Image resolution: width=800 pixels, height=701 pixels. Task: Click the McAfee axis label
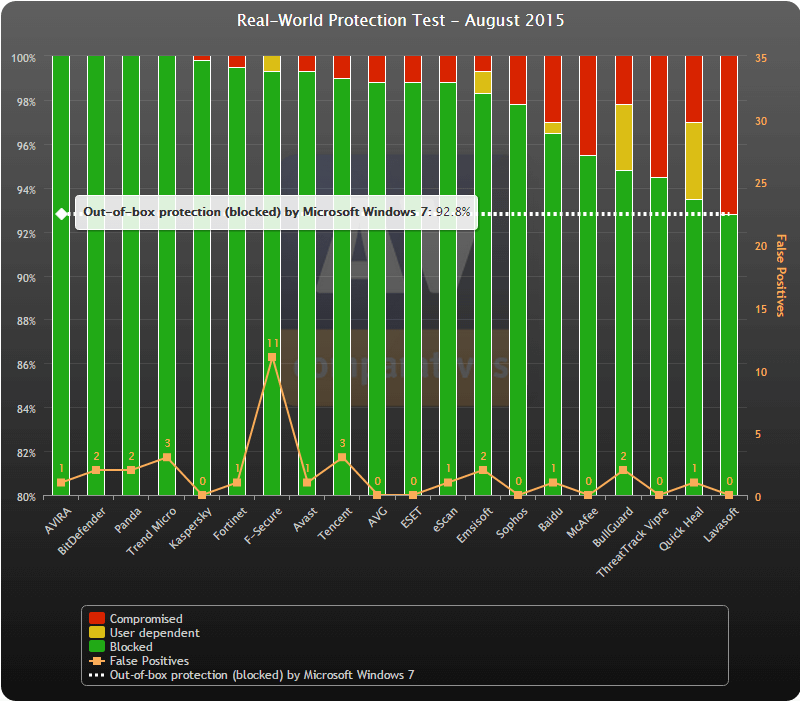click(582, 522)
